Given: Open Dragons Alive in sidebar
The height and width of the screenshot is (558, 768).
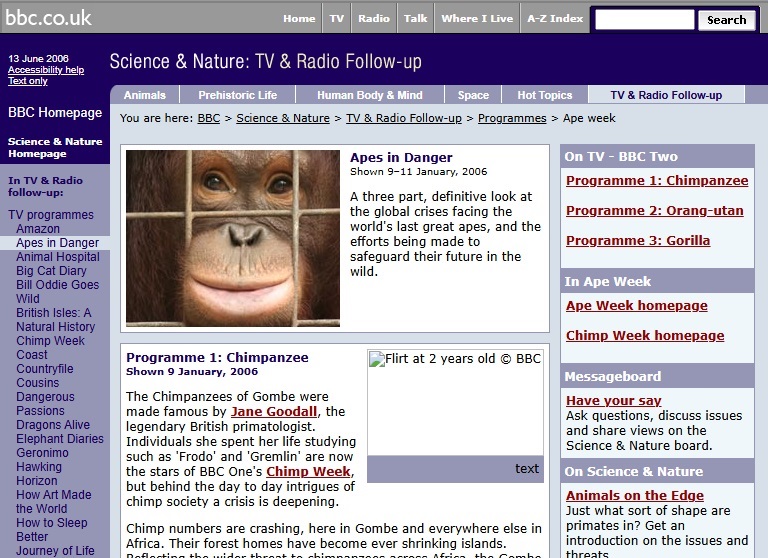Looking at the screenshot, I should 53,425.
